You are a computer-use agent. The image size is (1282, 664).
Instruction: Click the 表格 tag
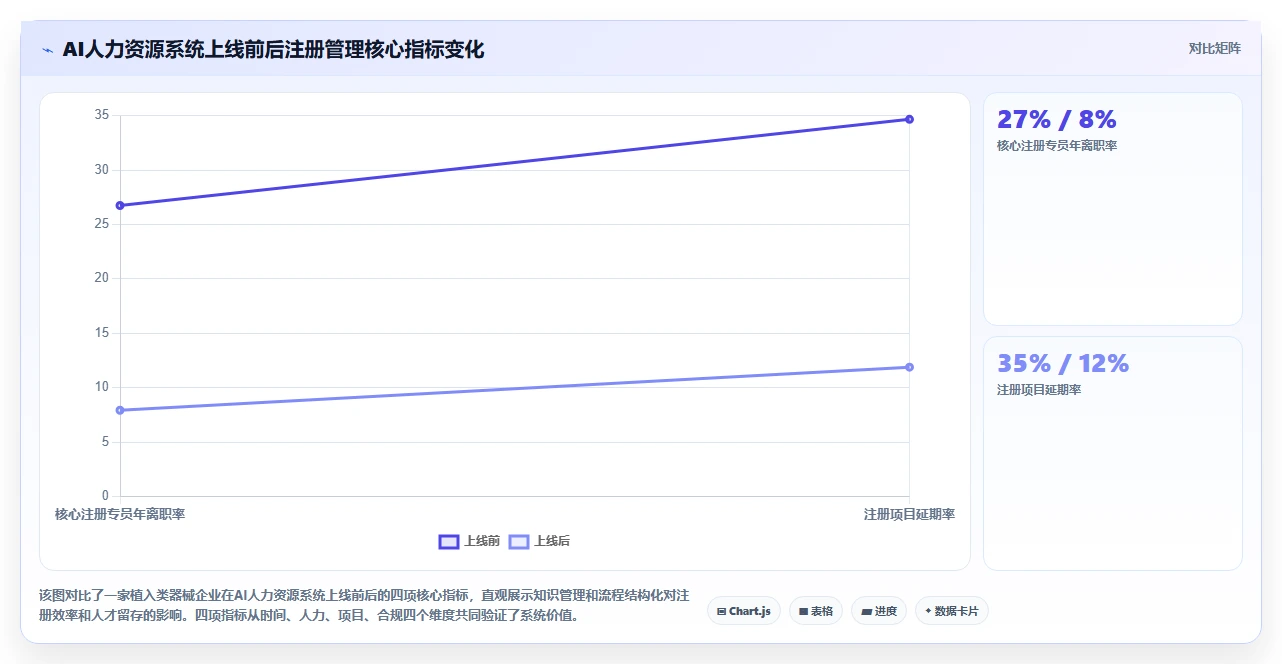816,611
